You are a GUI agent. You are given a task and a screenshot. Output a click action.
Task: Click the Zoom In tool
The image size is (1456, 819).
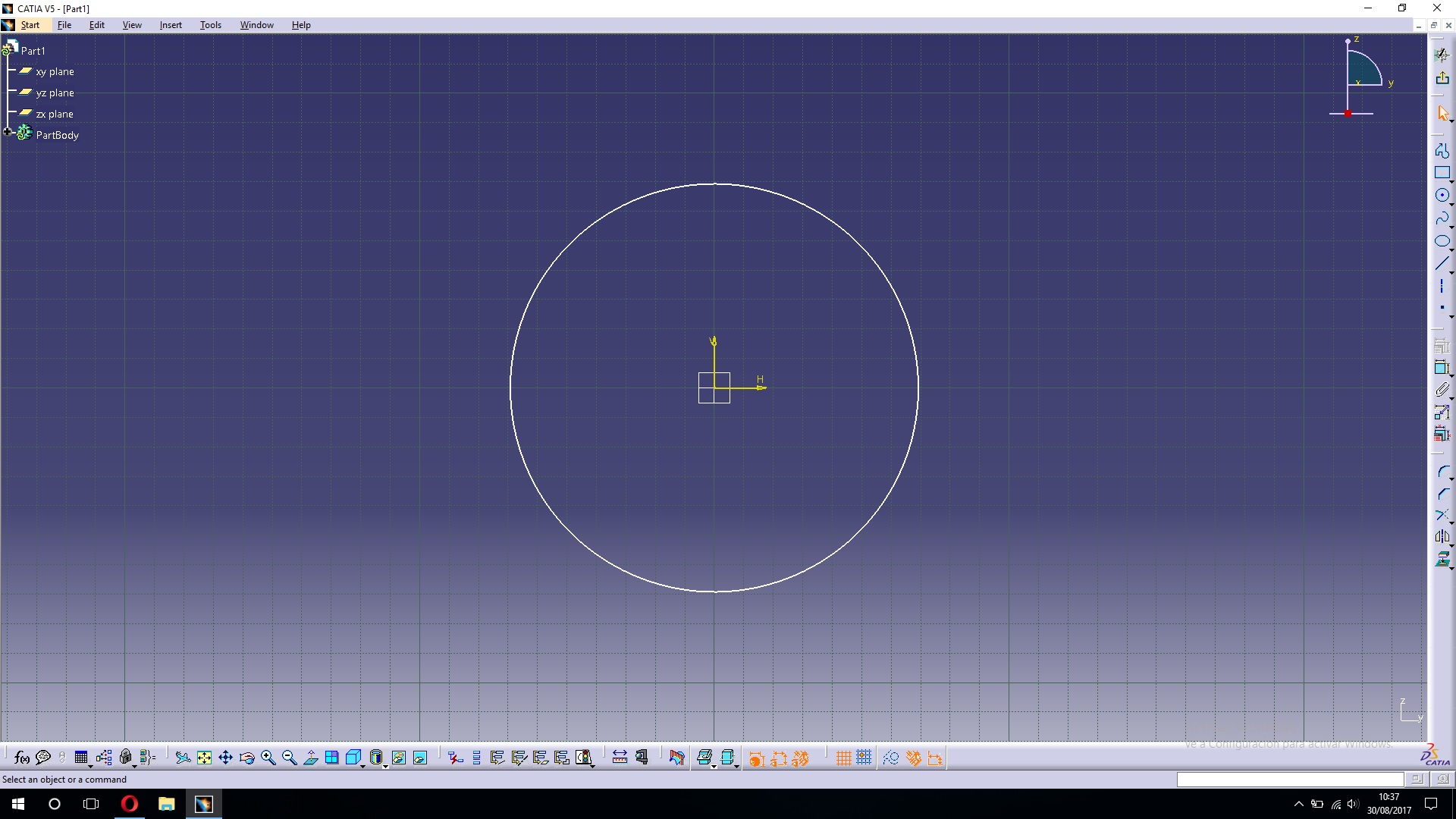click(x=268, y=758)
